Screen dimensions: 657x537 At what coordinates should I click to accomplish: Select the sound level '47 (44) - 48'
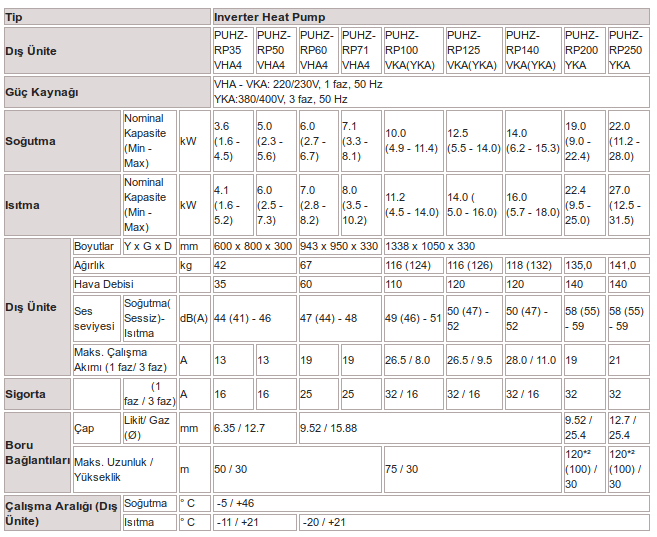[x=340, y=318]
